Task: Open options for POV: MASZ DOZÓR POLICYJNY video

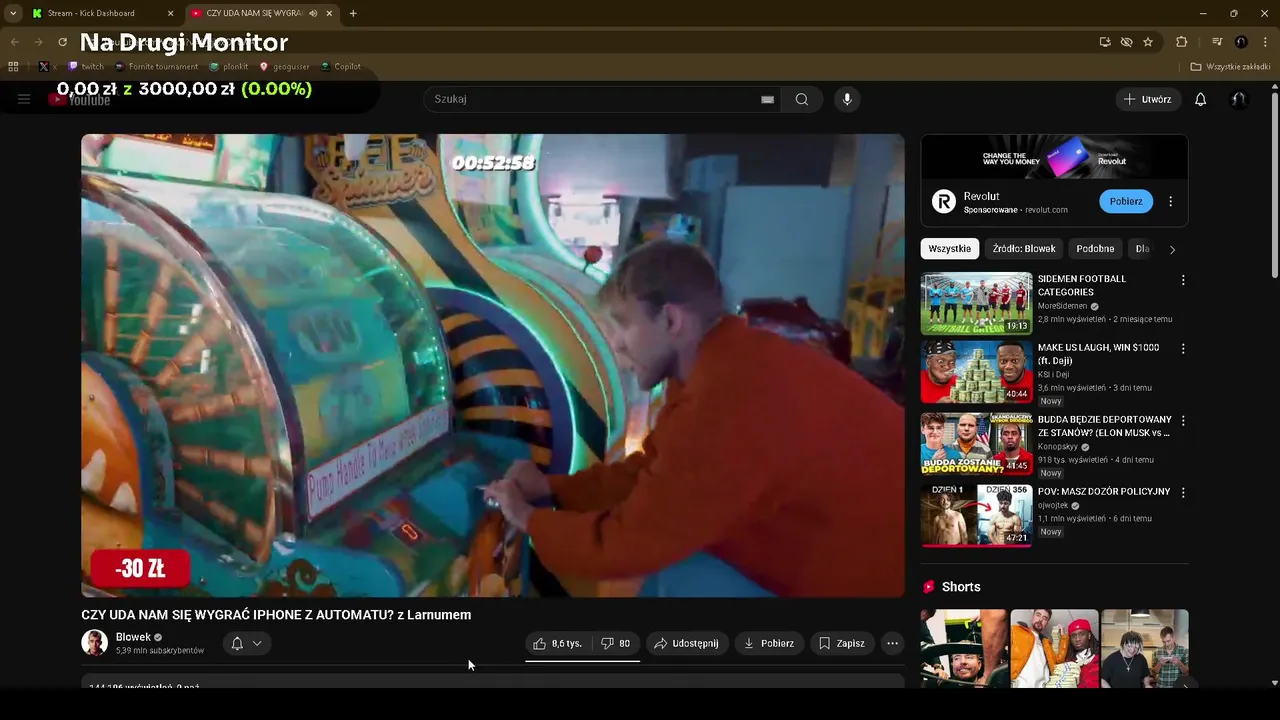Action: (1183, 493)
